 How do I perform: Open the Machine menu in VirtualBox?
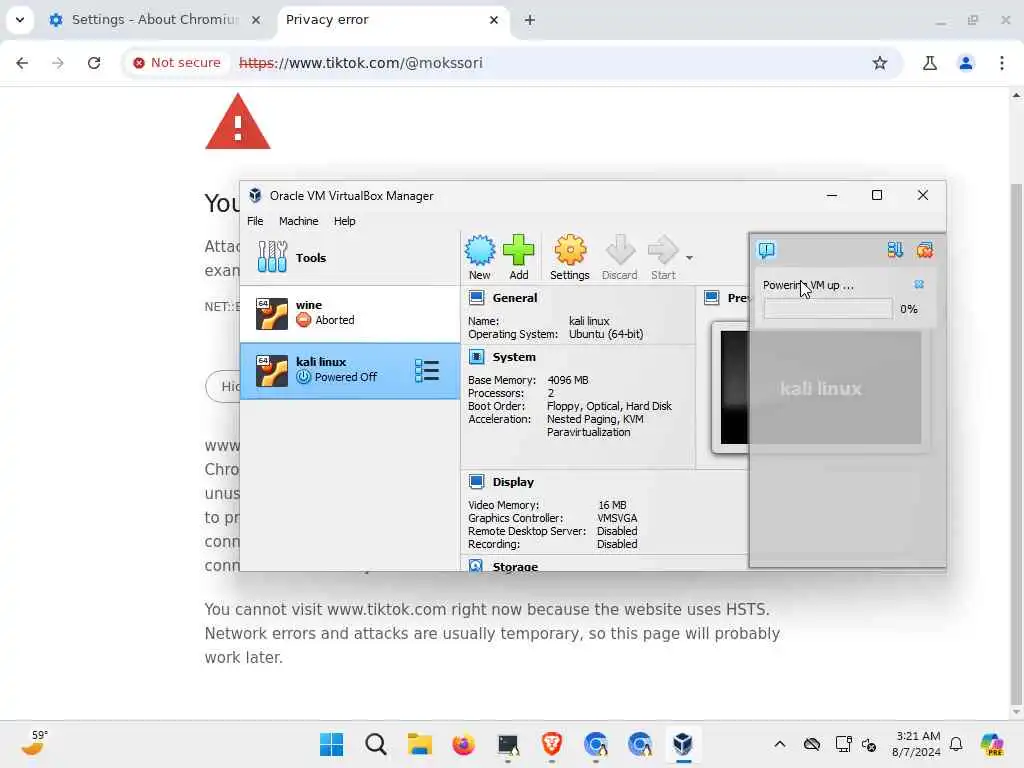coord(298,221)
